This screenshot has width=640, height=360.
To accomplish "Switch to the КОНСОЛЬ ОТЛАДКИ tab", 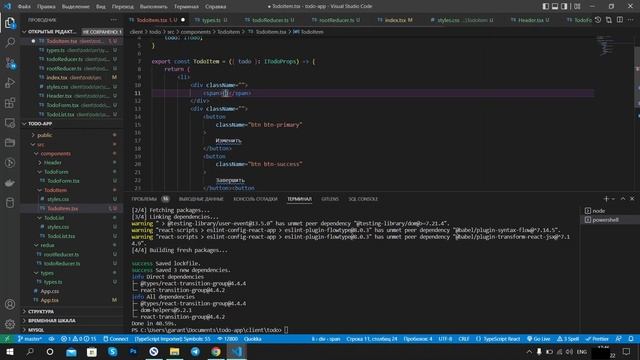I will pos(255,199).
